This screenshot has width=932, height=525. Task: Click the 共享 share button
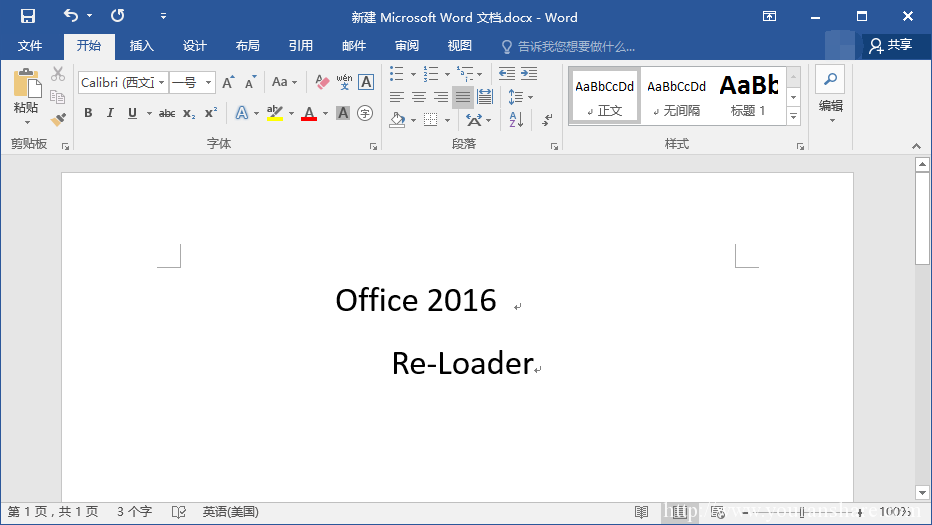coord(891,45)
